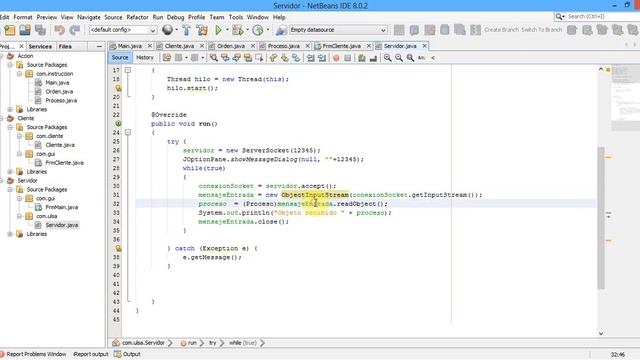Open the Files panel tab
This screenshot has height=360, width=640.
(65, 47)
